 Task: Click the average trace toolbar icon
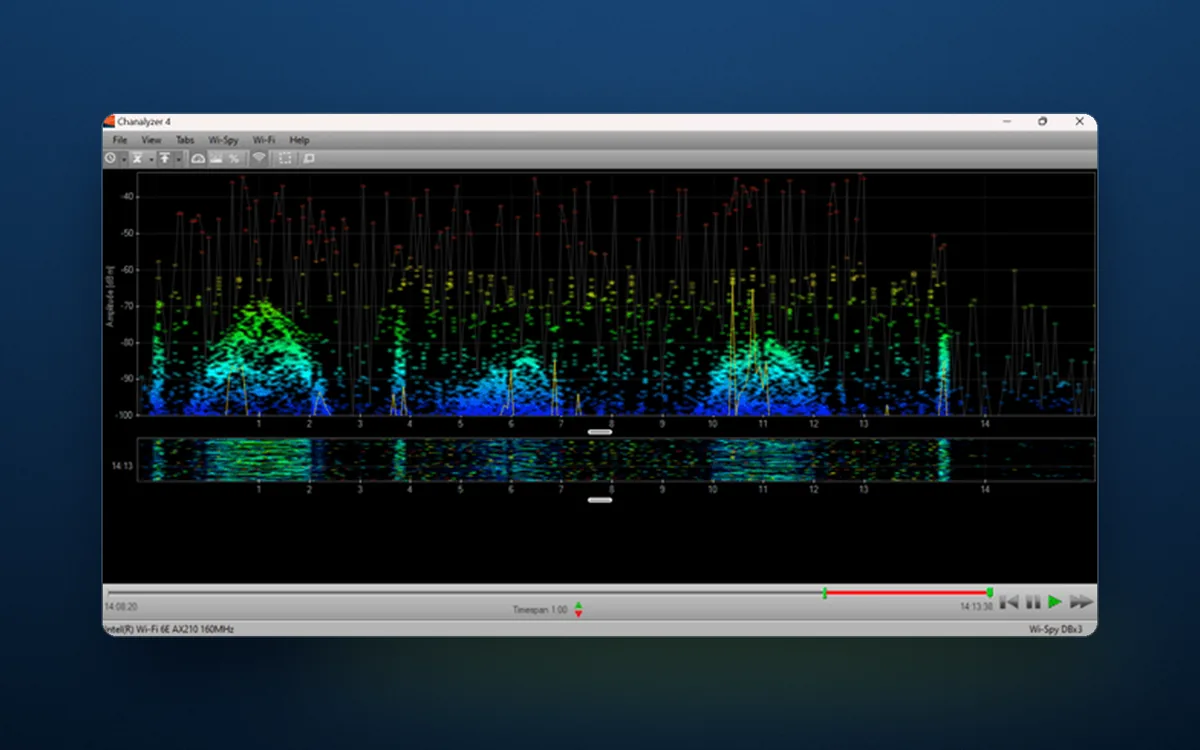click(x=137, y=158)
